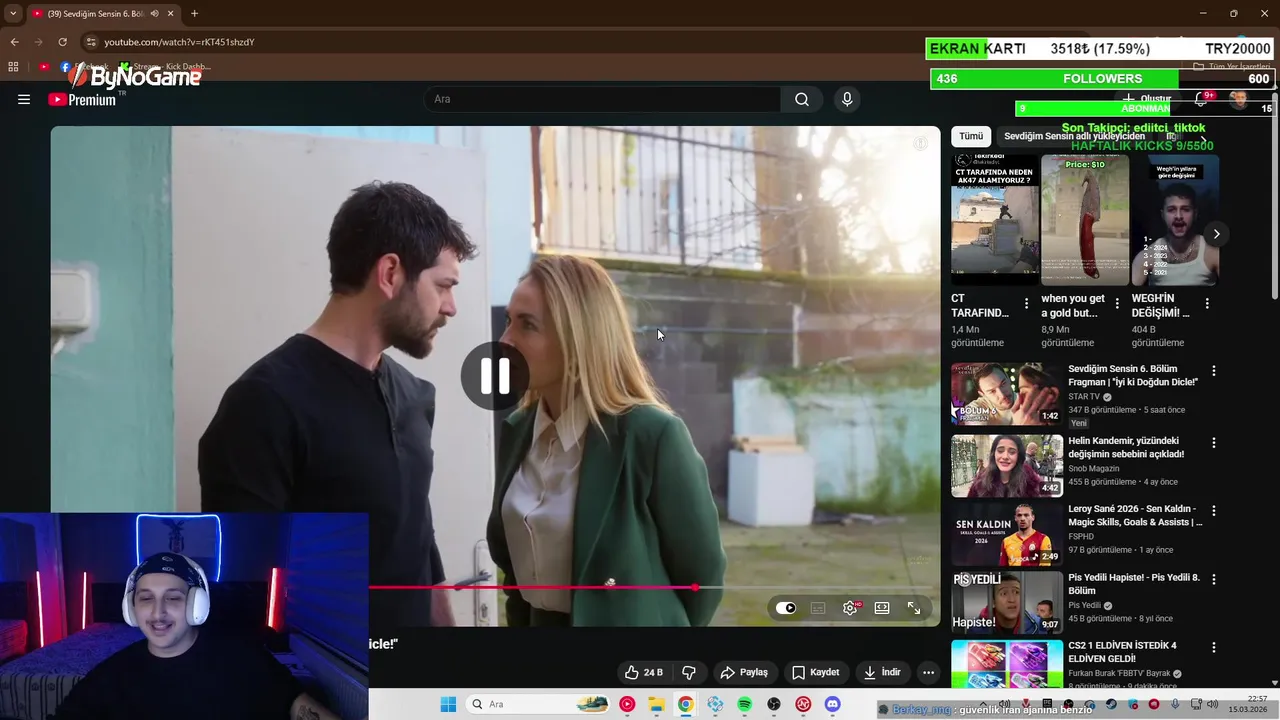Screen dimensions: 1280x720
Task: Visit the STAR TV channel link
Action: coord(1084,397)
